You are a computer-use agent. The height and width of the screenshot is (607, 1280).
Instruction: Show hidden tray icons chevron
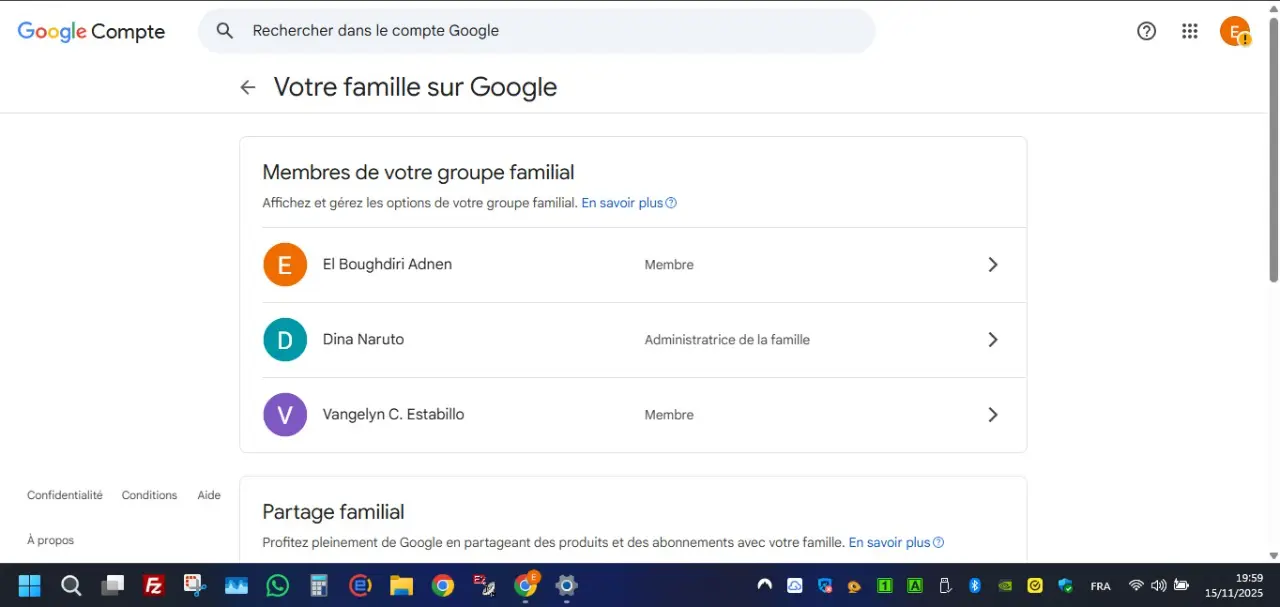(x=765, y=586)
